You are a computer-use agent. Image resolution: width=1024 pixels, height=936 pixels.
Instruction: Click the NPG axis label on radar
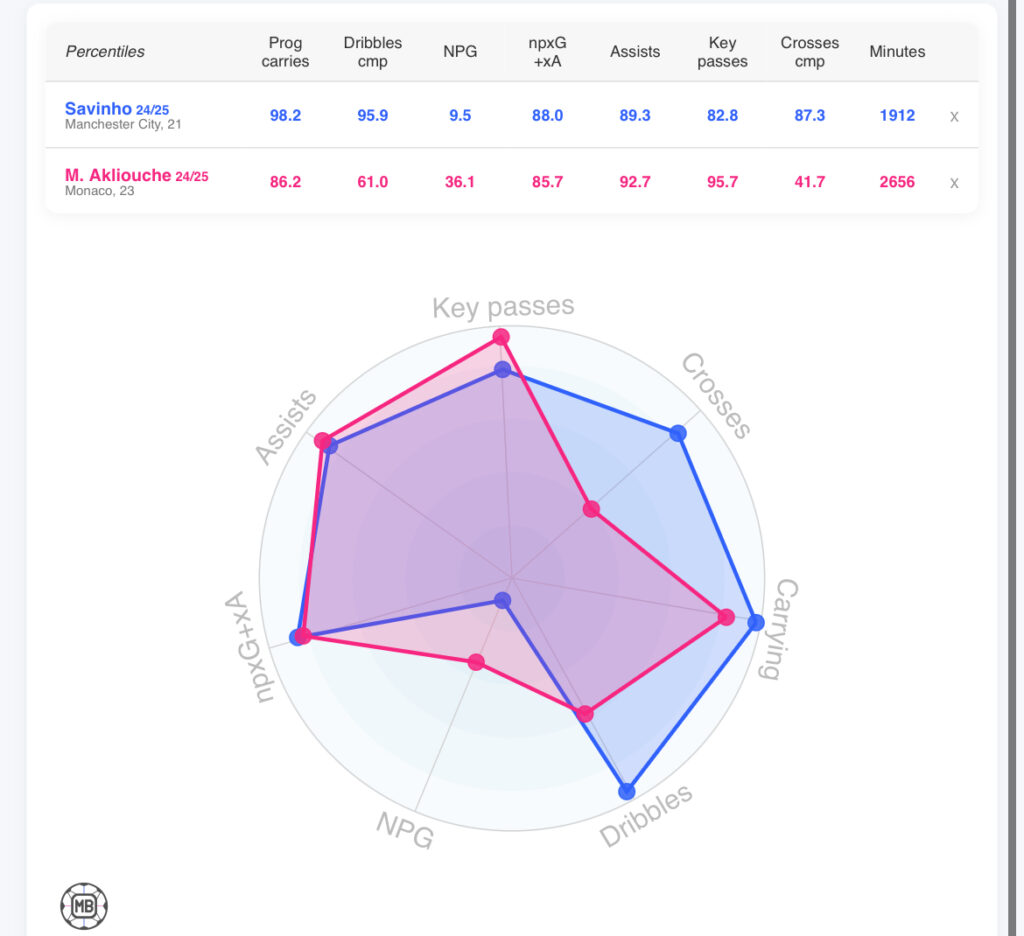[405, 830]
